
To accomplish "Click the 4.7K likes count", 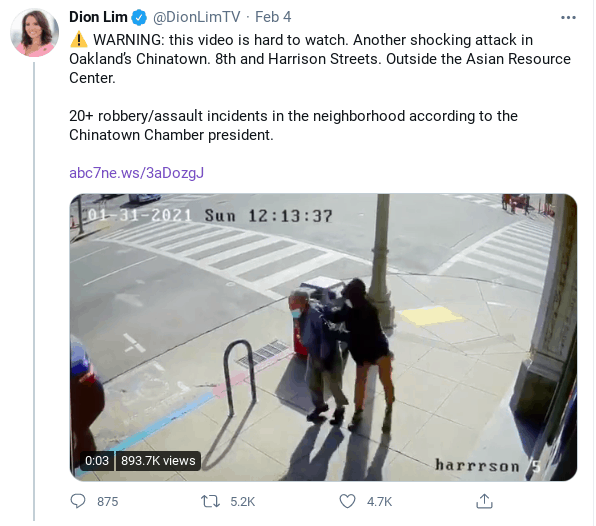I will click(379, 502).
